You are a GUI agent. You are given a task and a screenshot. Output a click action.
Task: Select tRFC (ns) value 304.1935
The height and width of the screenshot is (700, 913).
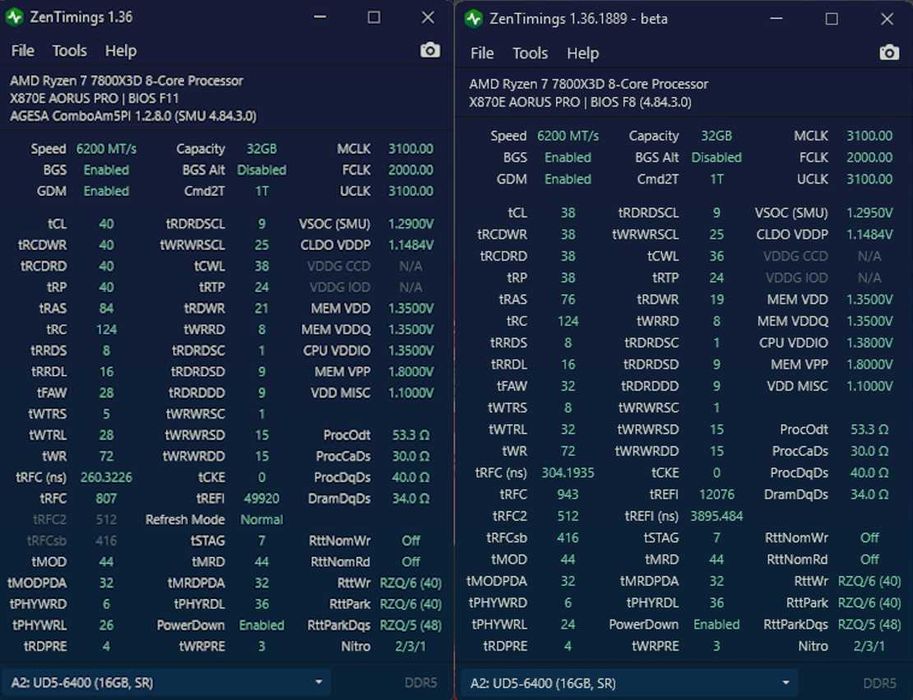pyautogui.click(x=568, y=472)
